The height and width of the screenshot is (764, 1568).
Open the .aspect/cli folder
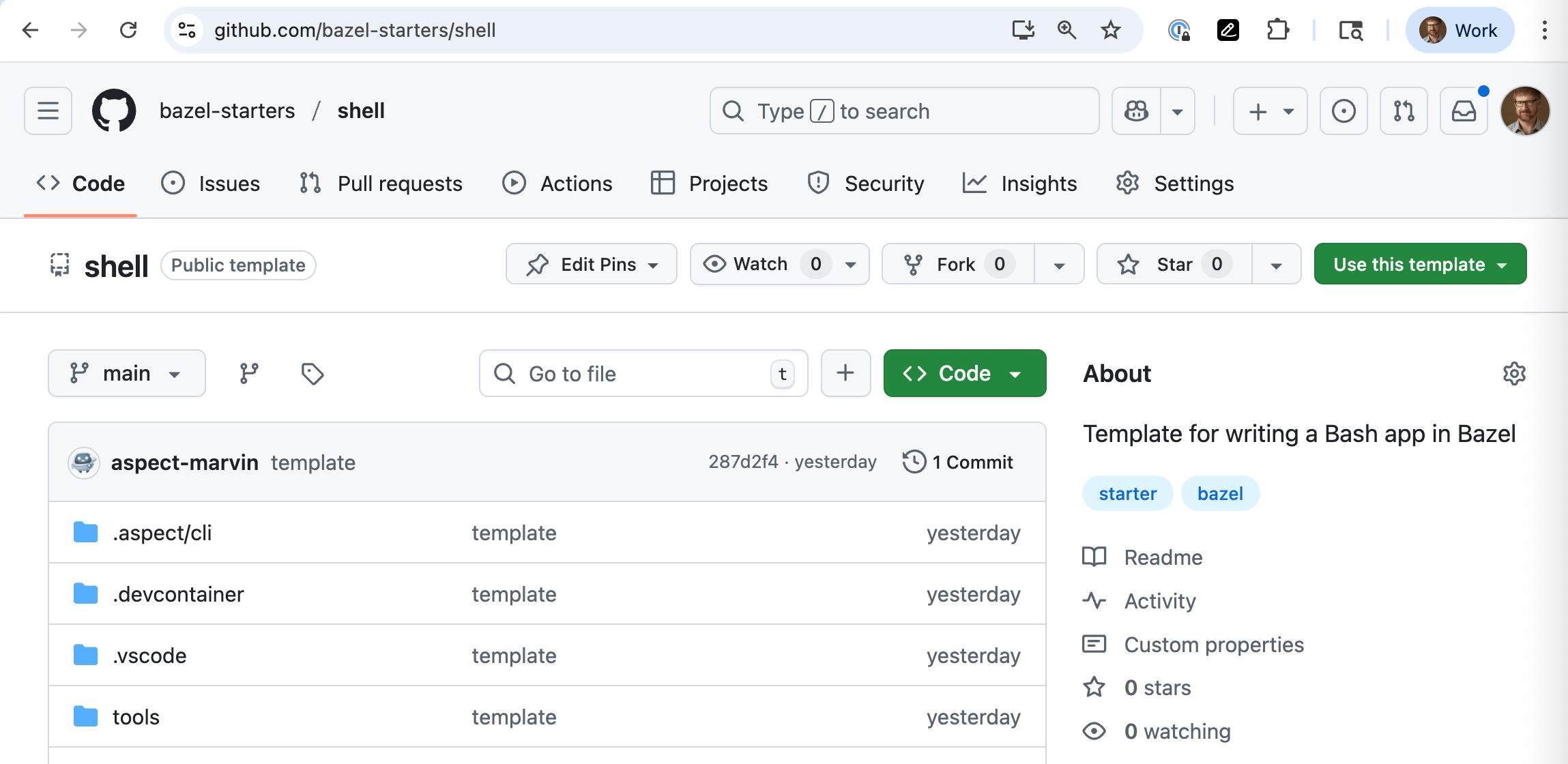point(162,533)
